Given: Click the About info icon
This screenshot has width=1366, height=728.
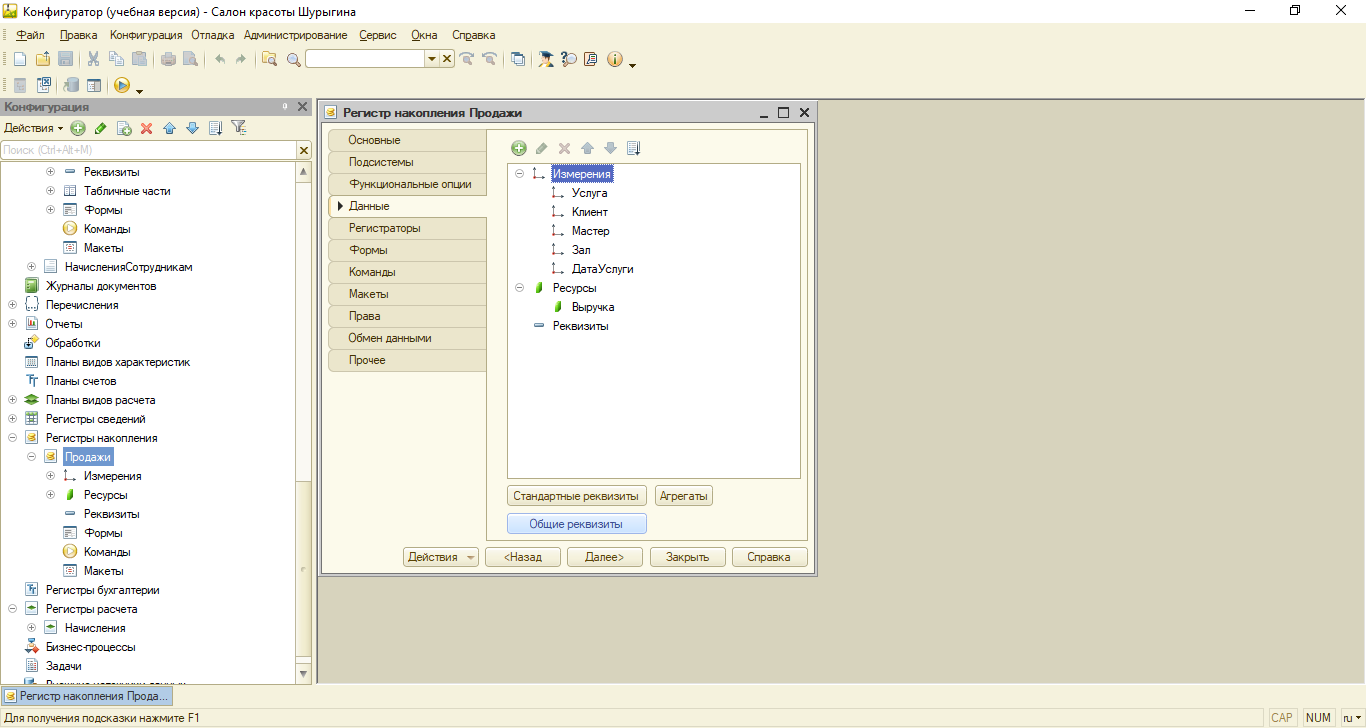Looking at the screenshot, I should 614,59.
